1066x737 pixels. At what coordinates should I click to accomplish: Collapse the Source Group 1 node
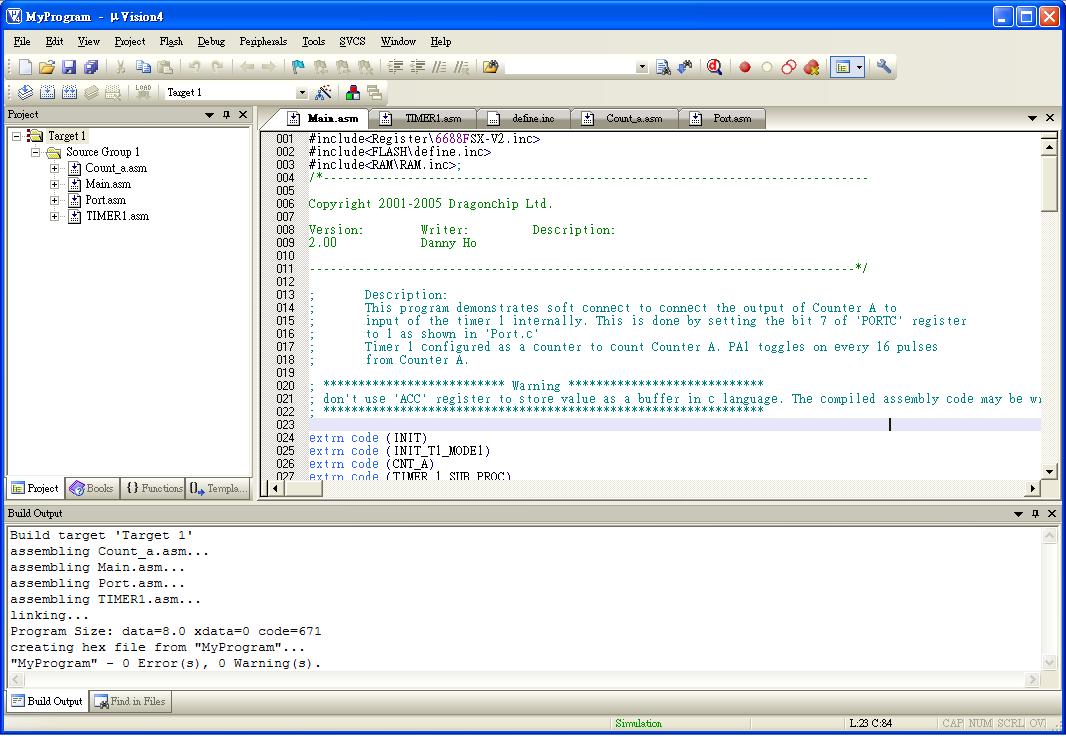coord(35,152)
